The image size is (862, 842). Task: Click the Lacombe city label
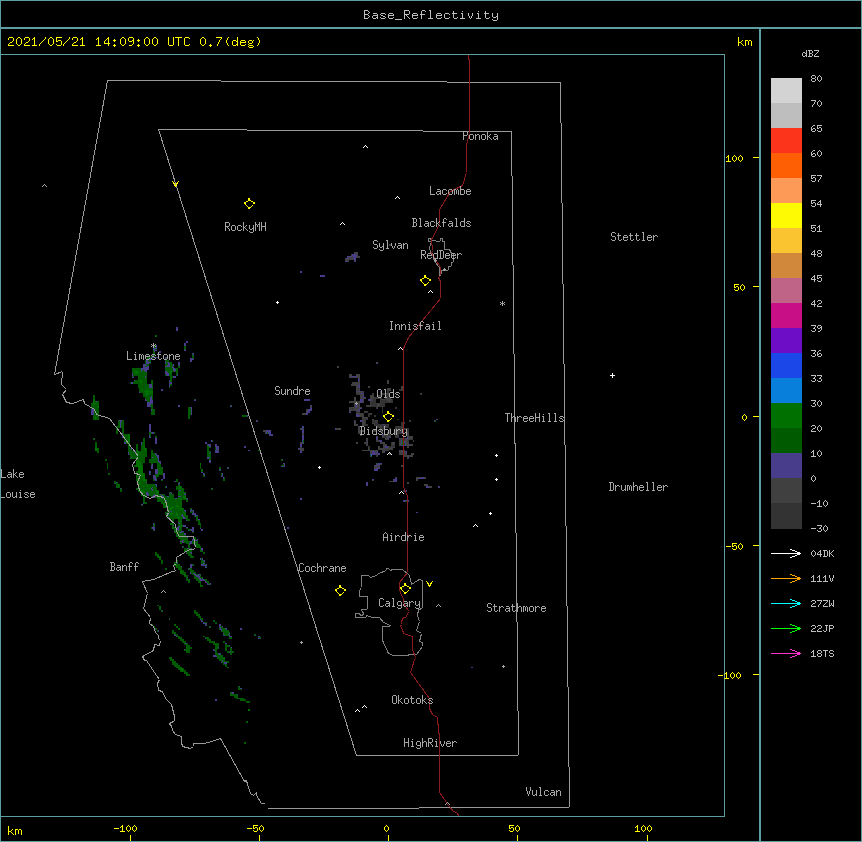450,191
